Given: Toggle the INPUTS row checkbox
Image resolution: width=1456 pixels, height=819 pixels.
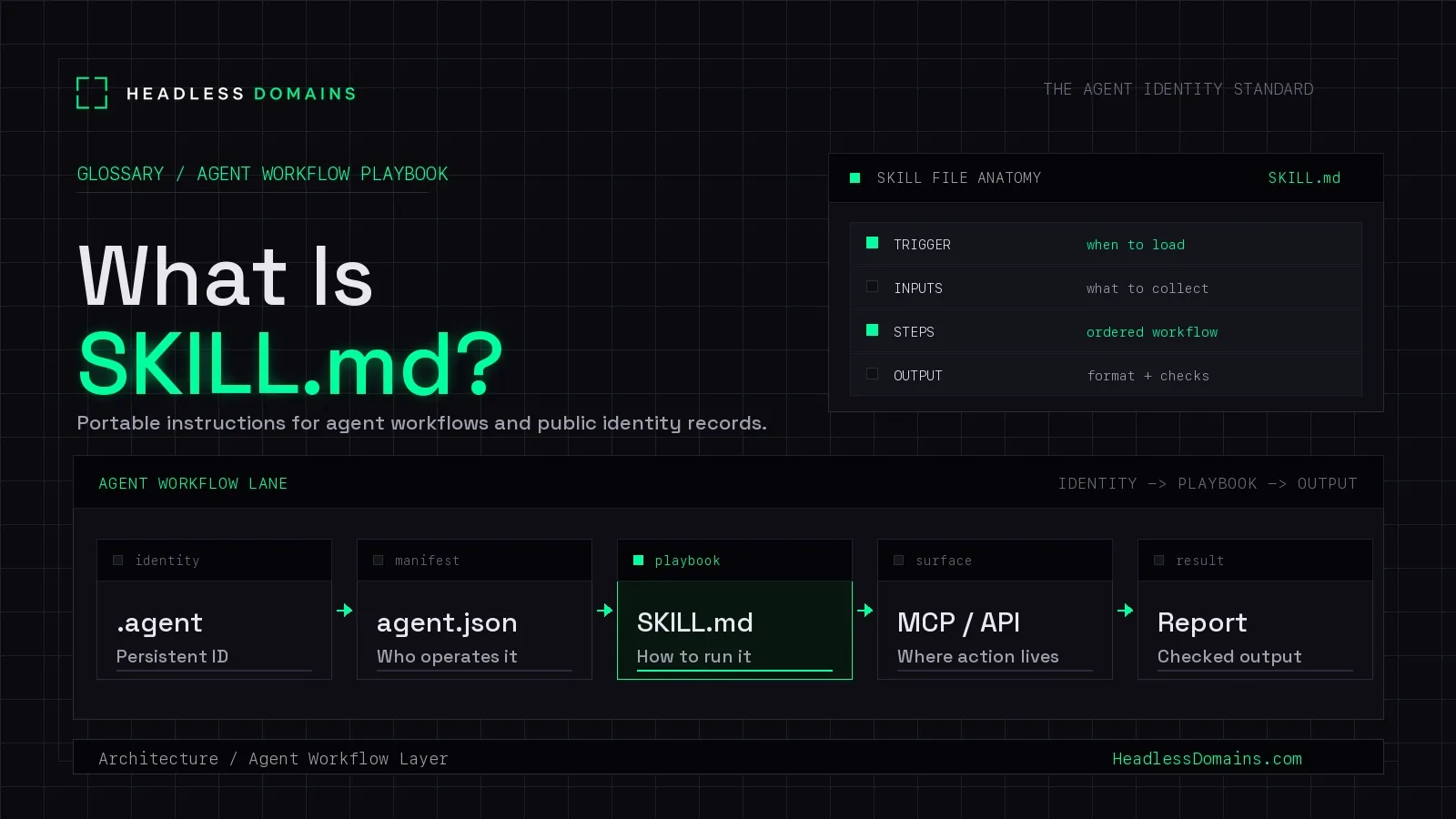Looking at the screenshot, I should tap(872, 287).
